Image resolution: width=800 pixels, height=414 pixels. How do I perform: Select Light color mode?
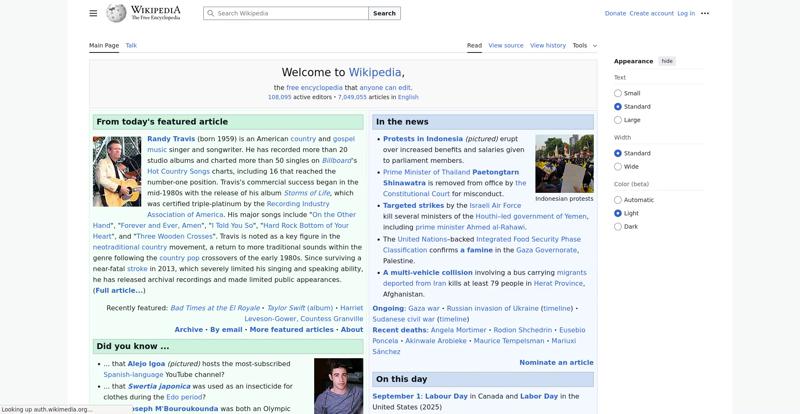(x=618, y=213)
